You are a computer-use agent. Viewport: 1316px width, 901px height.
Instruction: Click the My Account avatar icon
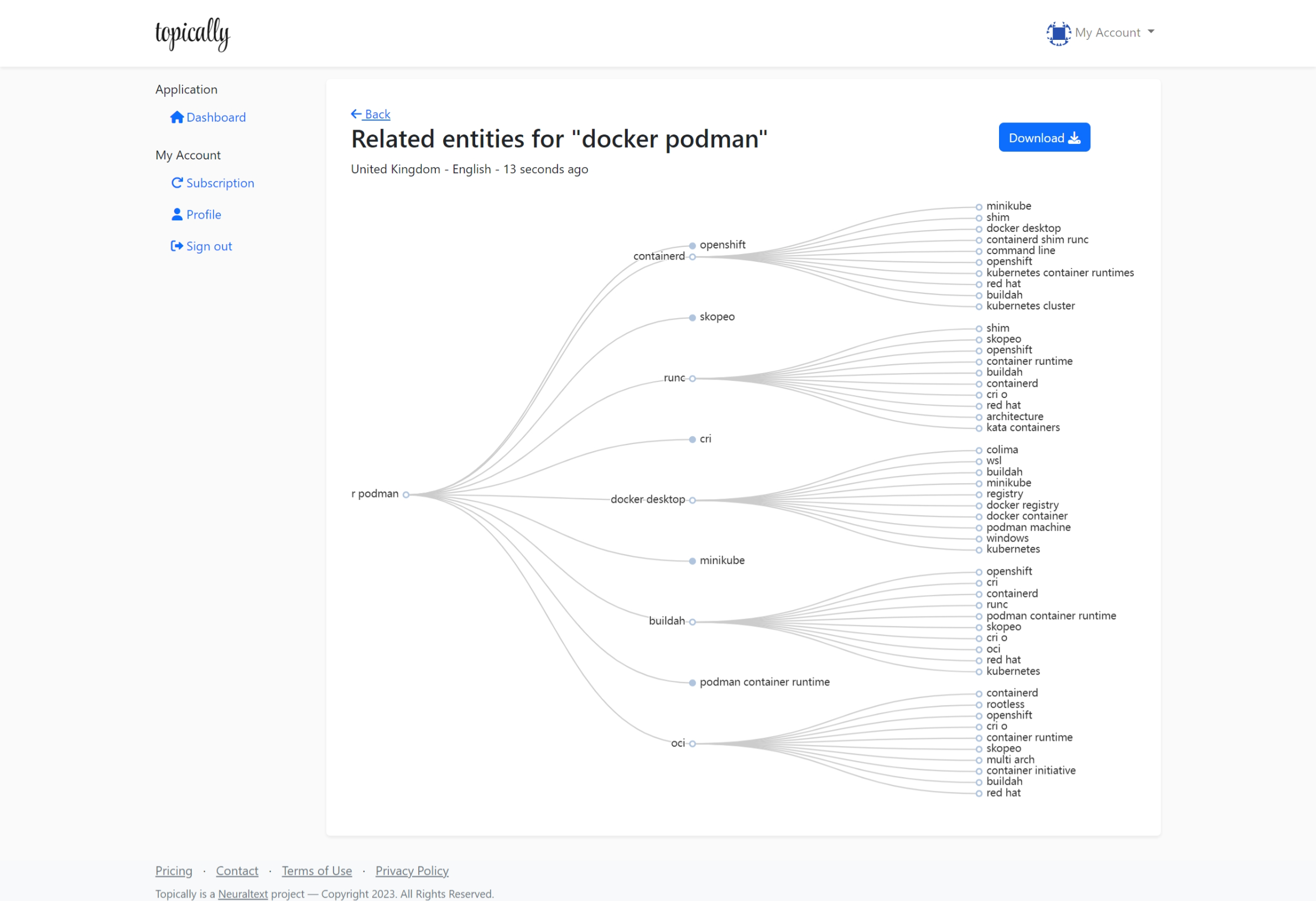click(1058, 33)
